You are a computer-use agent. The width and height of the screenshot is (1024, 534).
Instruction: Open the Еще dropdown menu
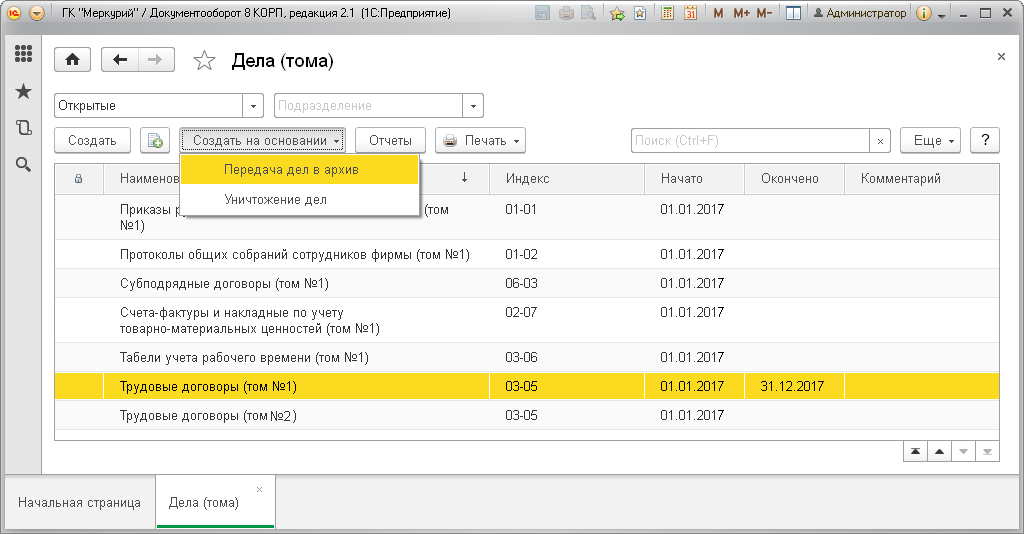coord(931,140)
